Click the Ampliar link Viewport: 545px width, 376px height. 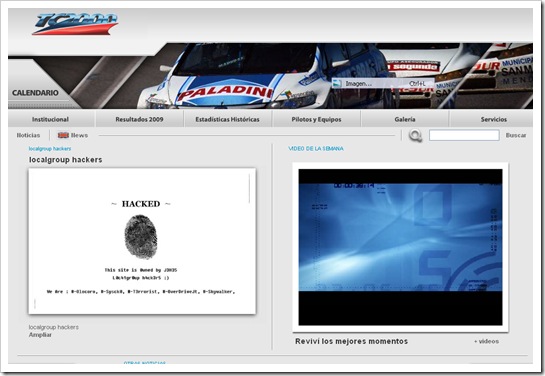[x=40, y=335]
